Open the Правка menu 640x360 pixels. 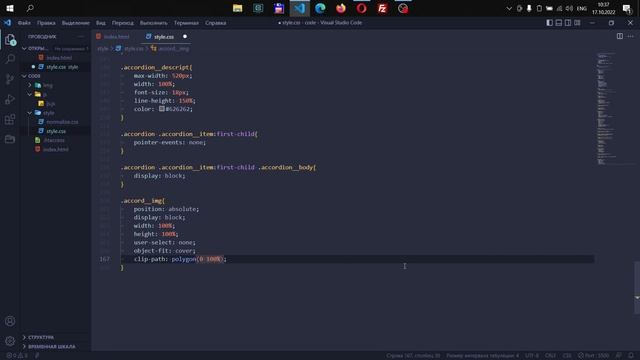click(46, 23)
